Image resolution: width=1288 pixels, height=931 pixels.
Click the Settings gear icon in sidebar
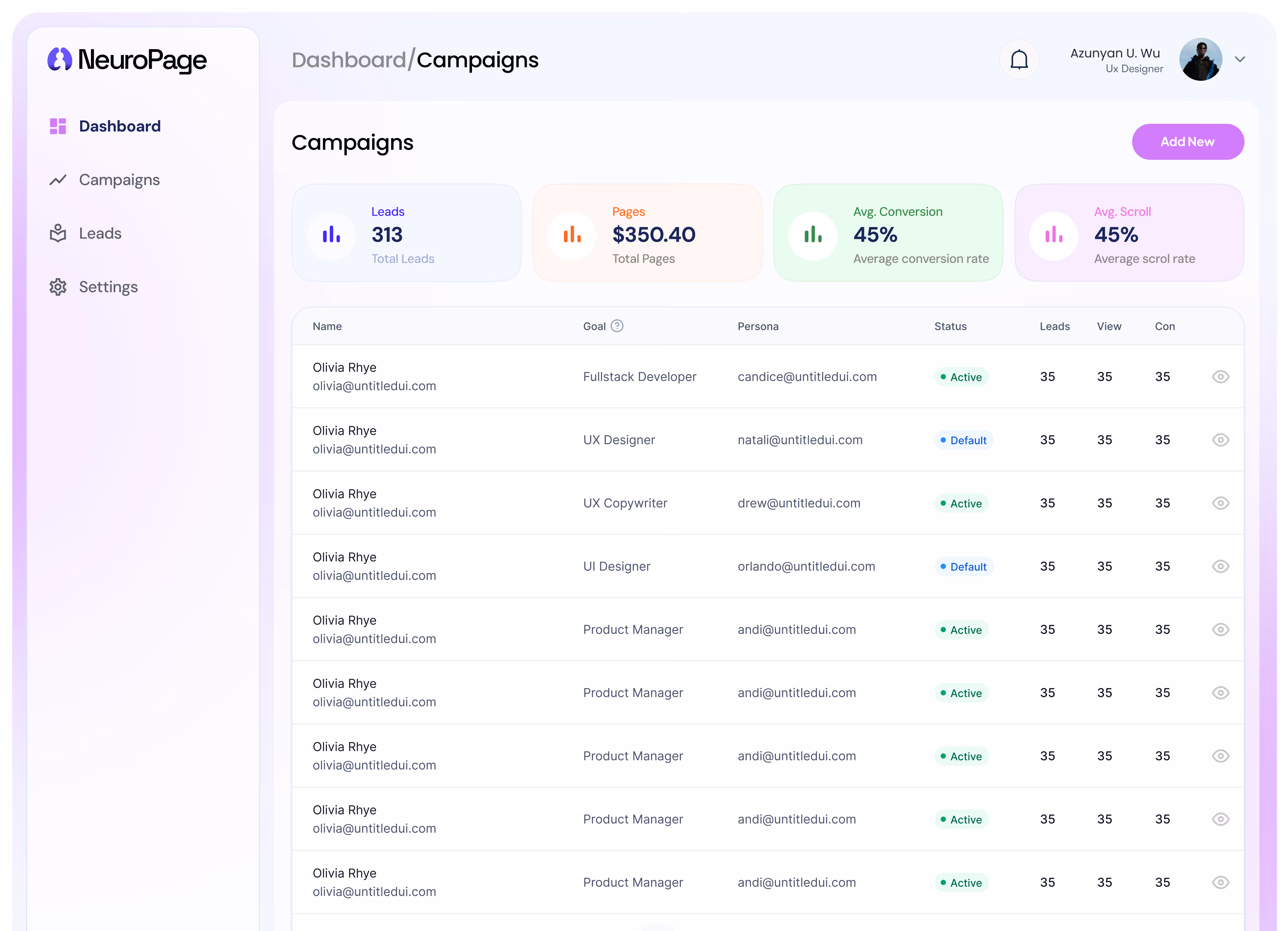[58, 287]
